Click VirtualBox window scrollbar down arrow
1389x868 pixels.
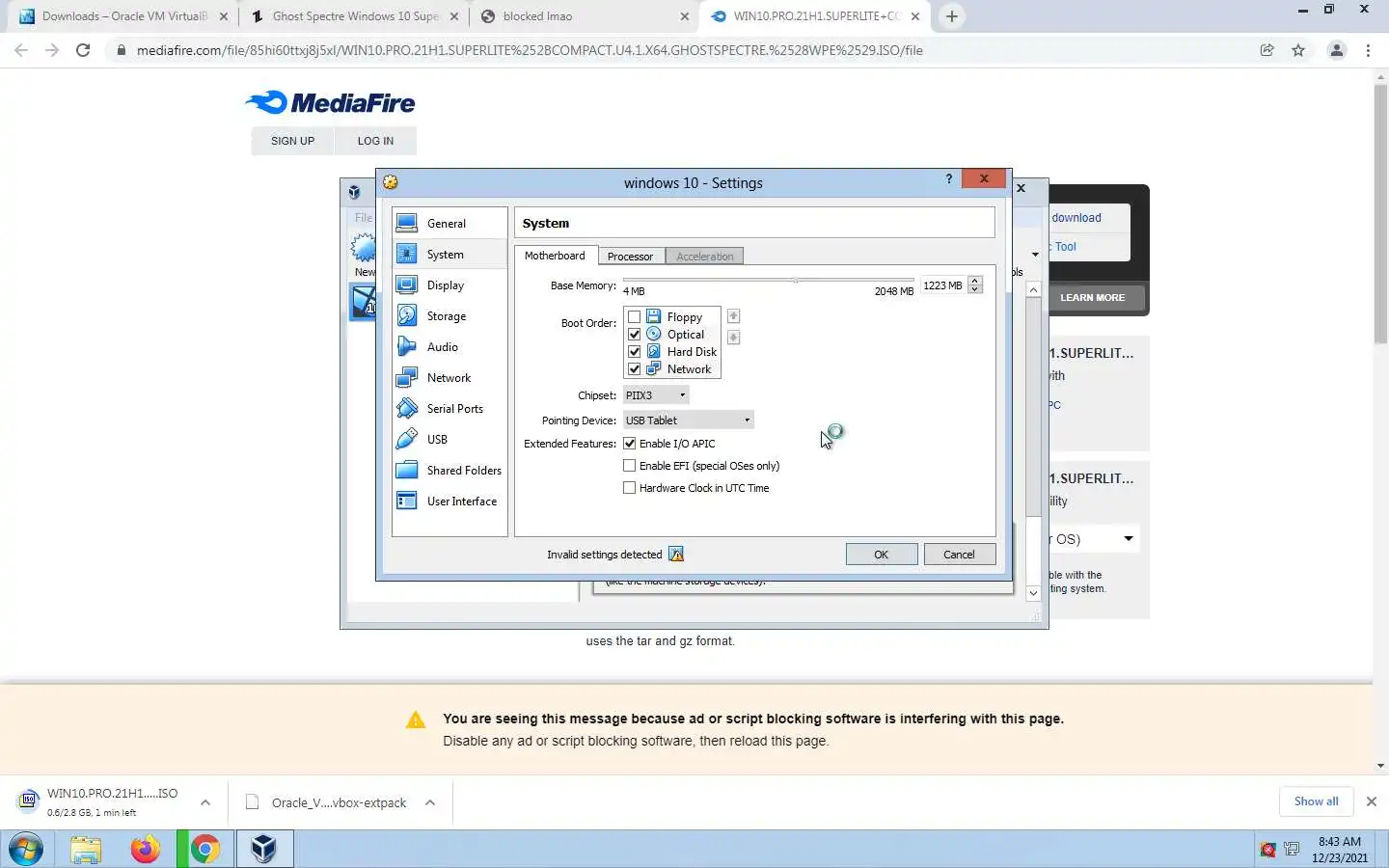point(1033,593)
